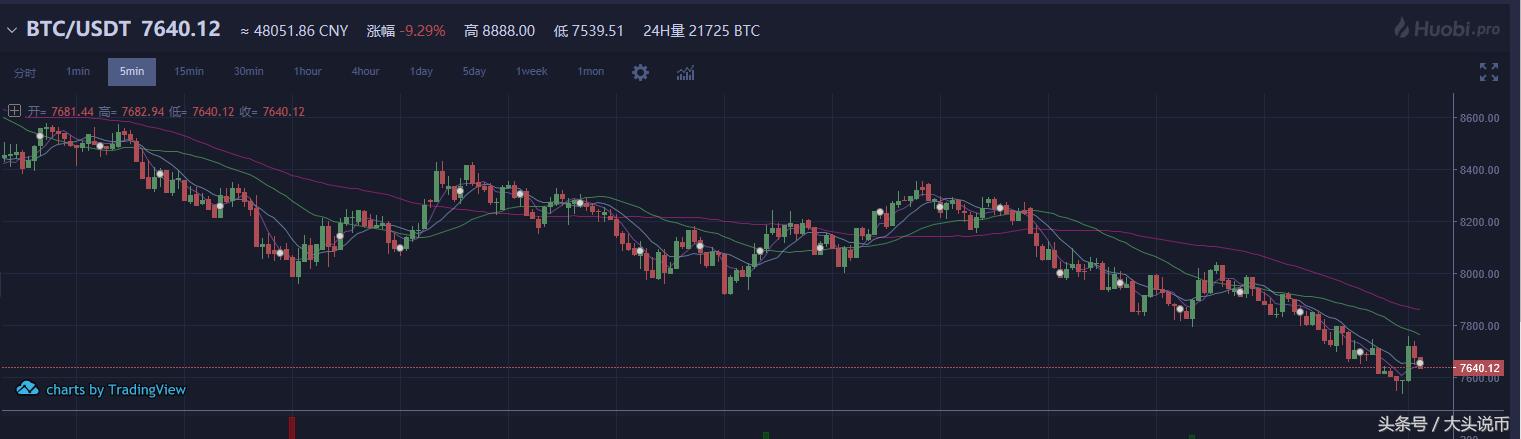Pick the 4hour timeframe

coord(365,72)
